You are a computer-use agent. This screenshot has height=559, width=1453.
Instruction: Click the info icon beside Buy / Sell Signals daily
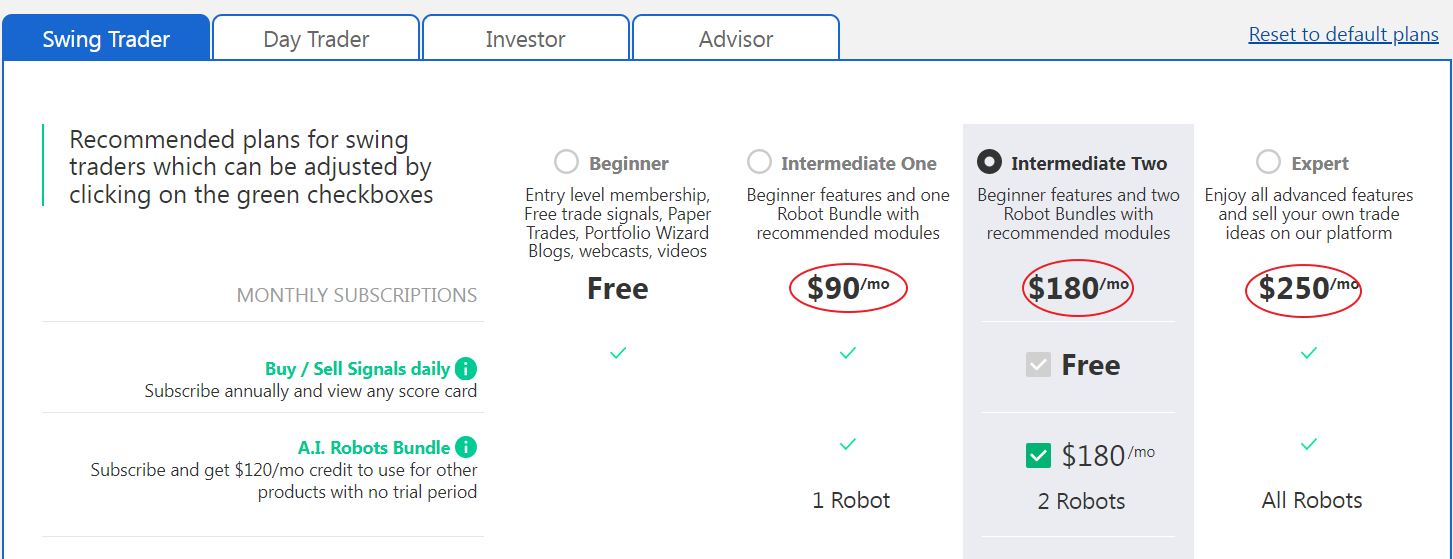465,368
